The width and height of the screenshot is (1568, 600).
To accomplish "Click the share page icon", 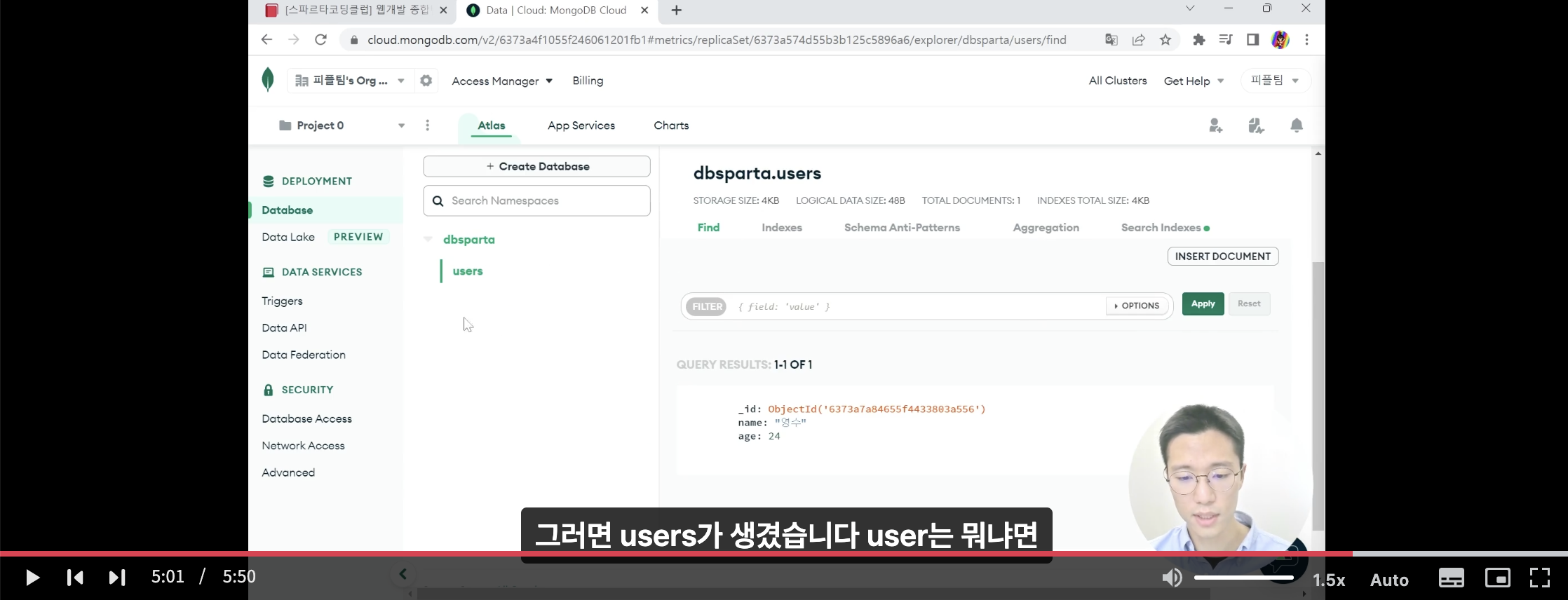I will click(1138, 40).
